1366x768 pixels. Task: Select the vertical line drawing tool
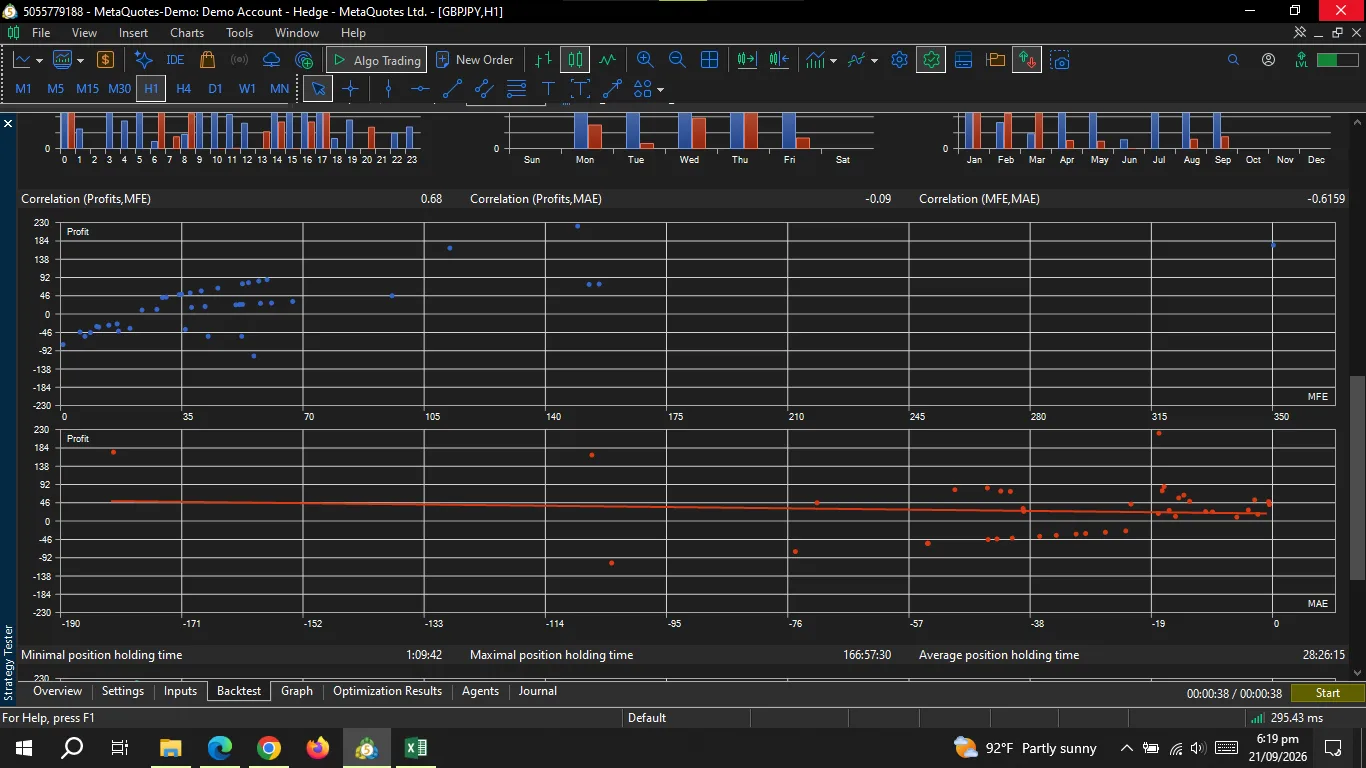(x=388, y=89)
